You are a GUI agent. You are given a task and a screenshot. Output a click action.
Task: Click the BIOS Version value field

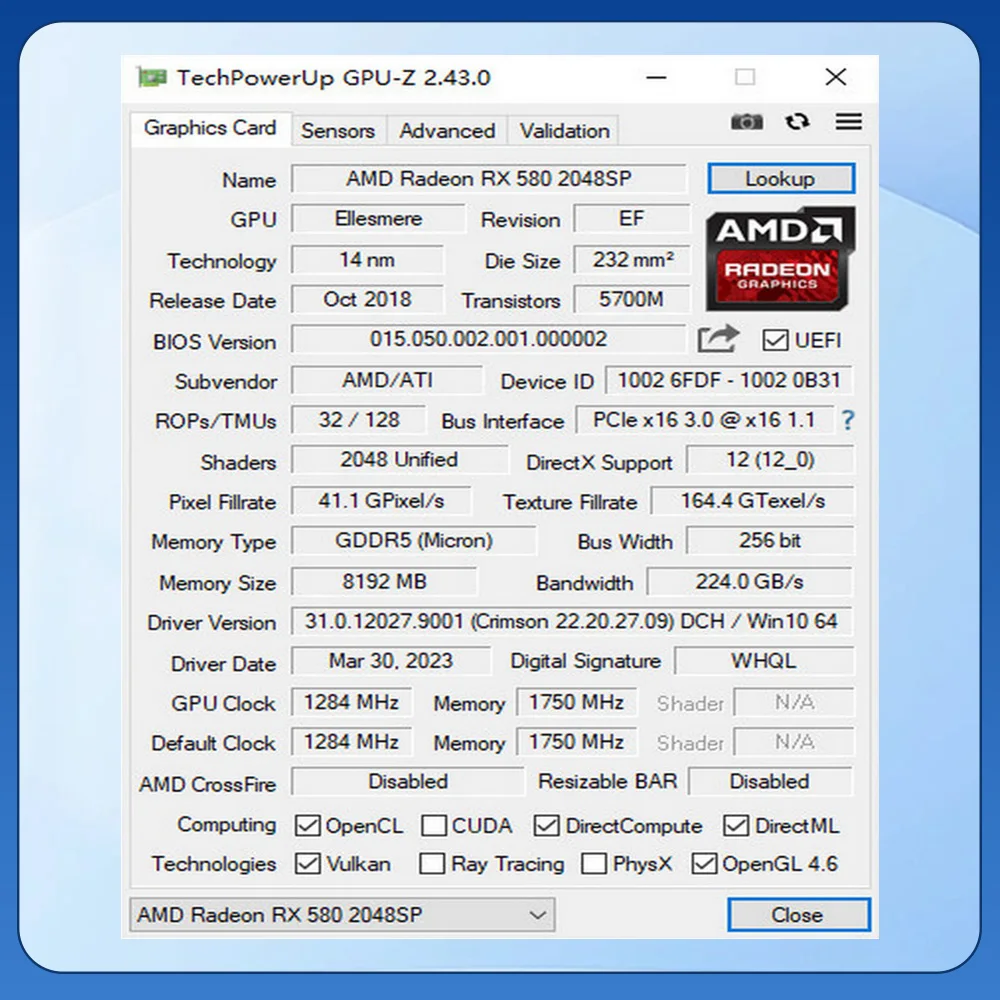point(489,339)
